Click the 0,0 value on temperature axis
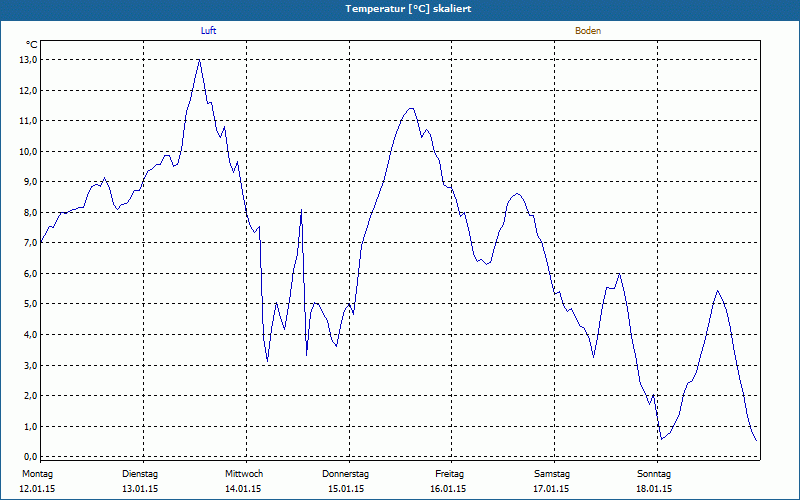 (x=30, y=457)
